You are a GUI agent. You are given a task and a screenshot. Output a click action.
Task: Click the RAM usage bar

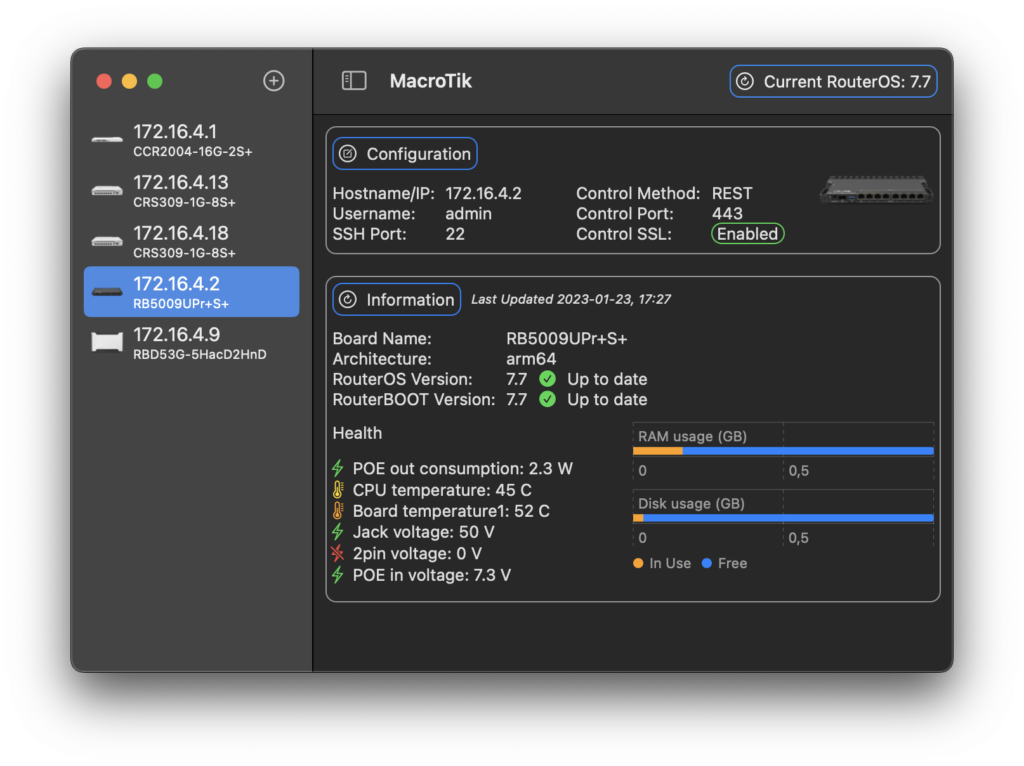[783, 451]
